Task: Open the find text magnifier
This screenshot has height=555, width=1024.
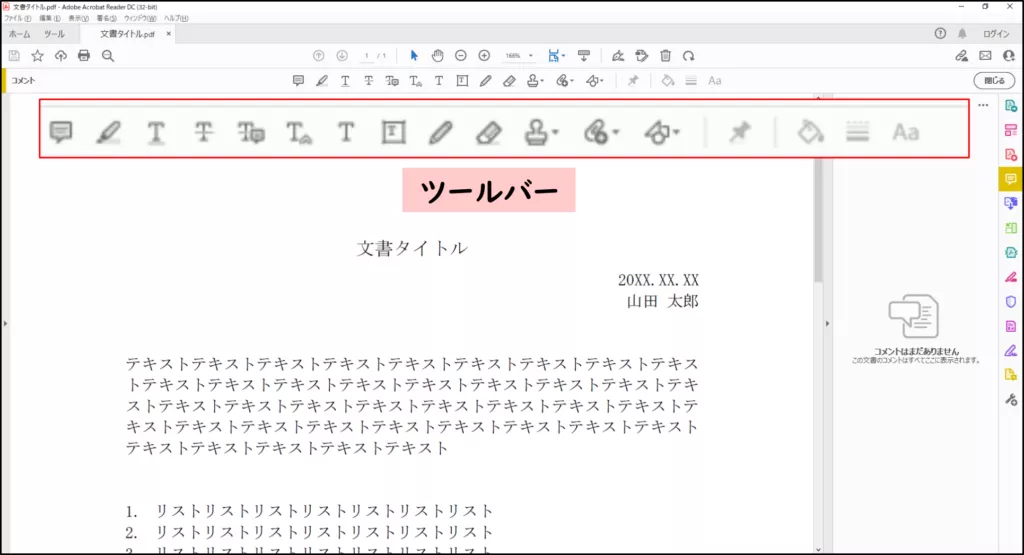Action: (x=108, y=56)
